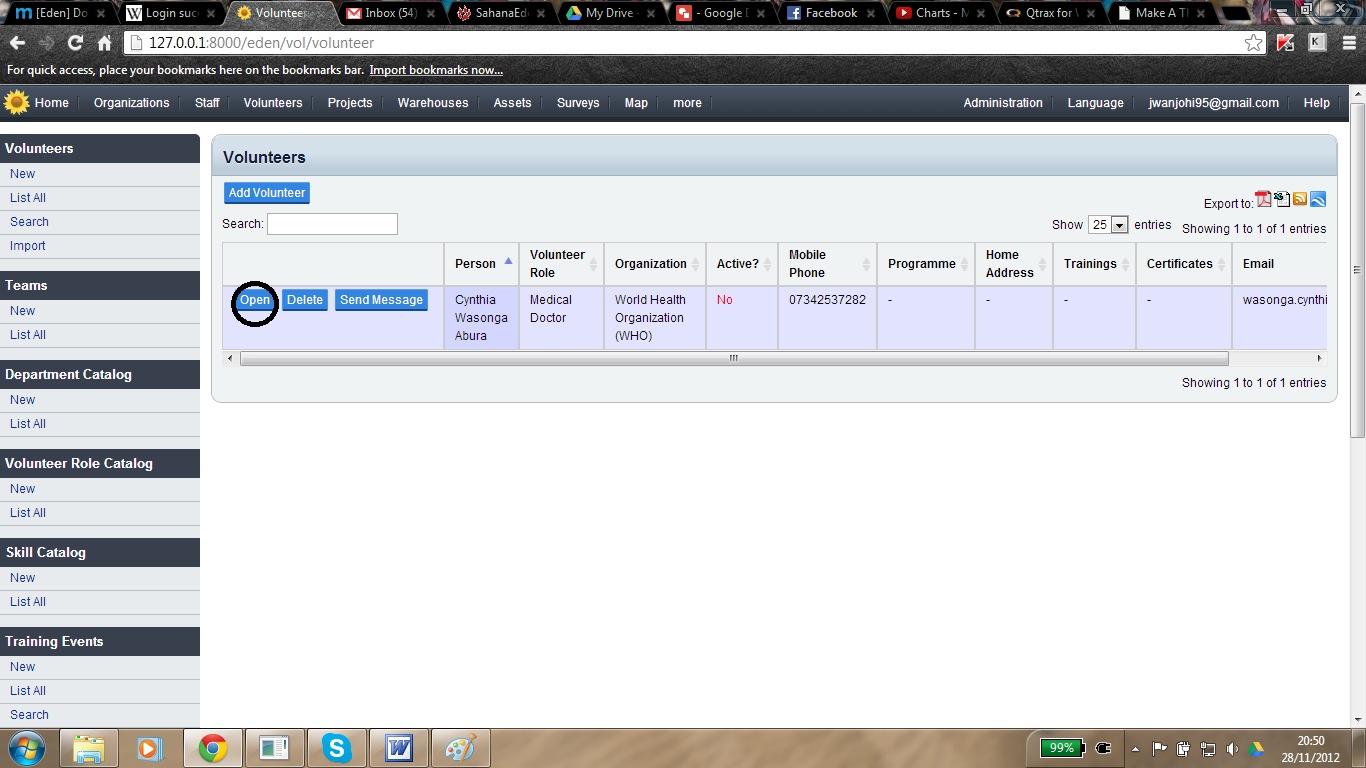Open the RSS feed export icon
Viewport: 1366px width, 768px height.
pos(1300,199)
